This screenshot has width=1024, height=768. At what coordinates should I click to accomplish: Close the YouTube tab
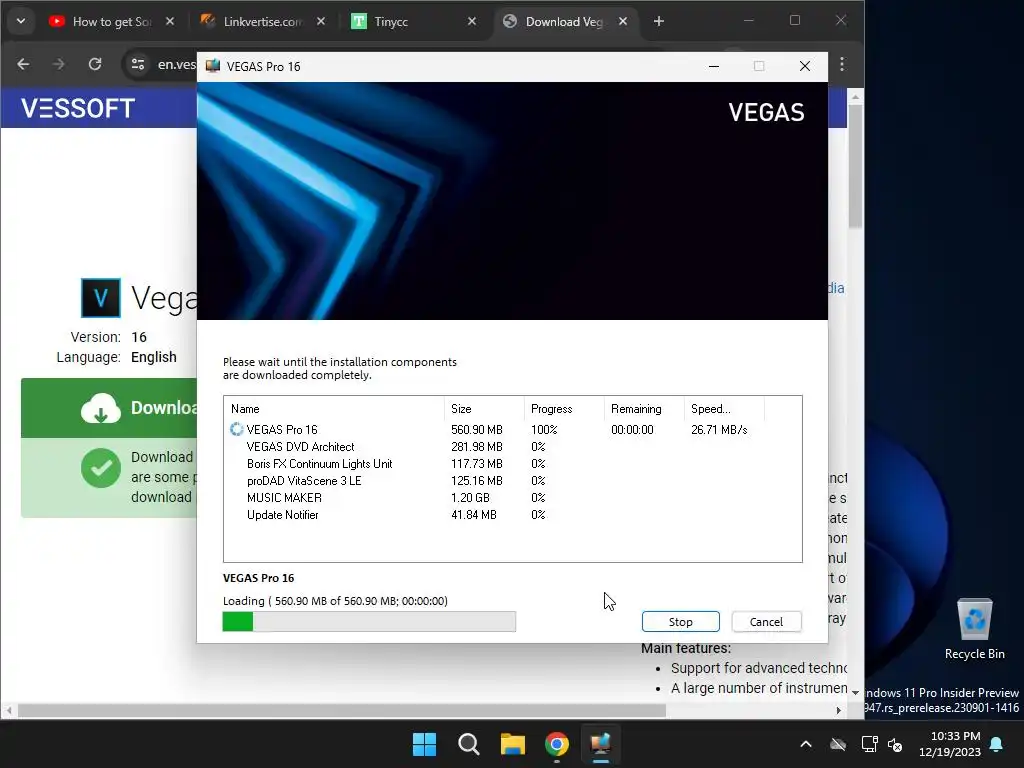coord(170,22)
